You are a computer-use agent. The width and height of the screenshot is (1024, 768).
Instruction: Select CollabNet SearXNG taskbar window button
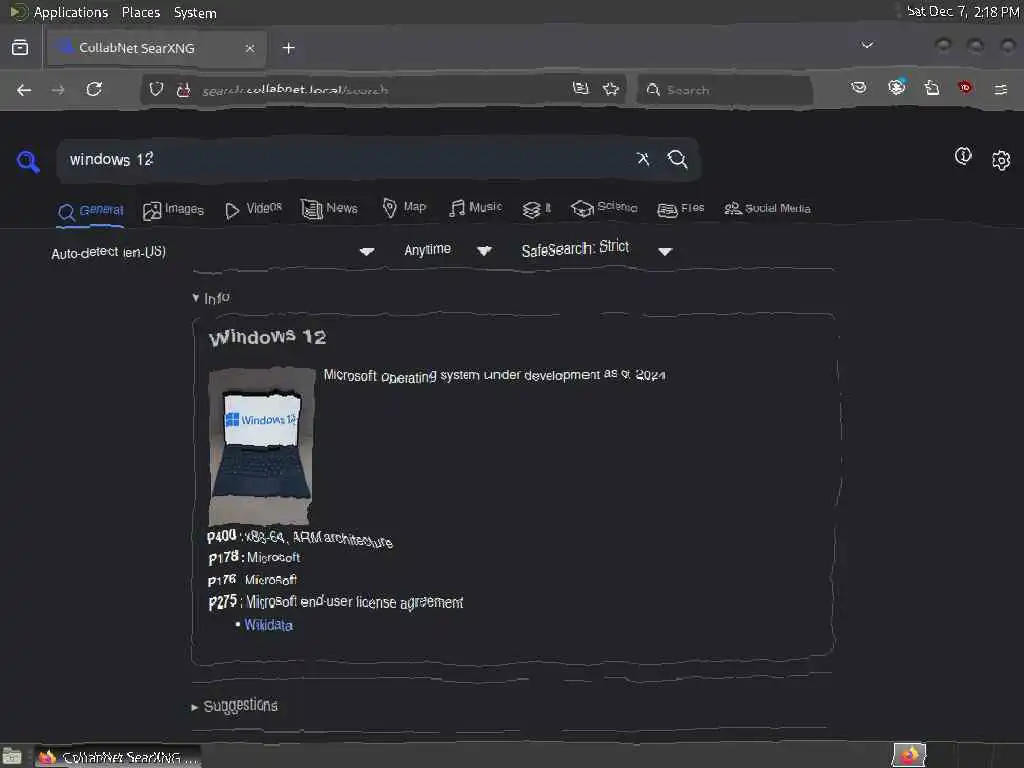coord(118,756)
